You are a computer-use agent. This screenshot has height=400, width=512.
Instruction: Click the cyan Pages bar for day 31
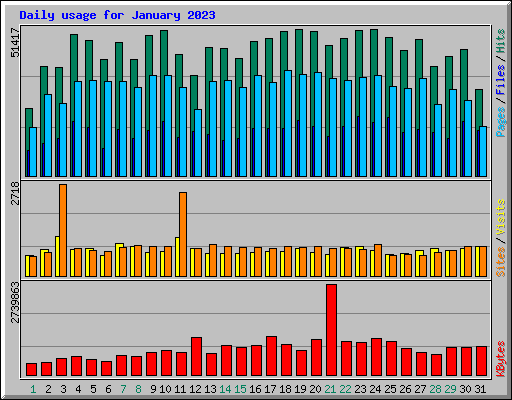(483, 151)
